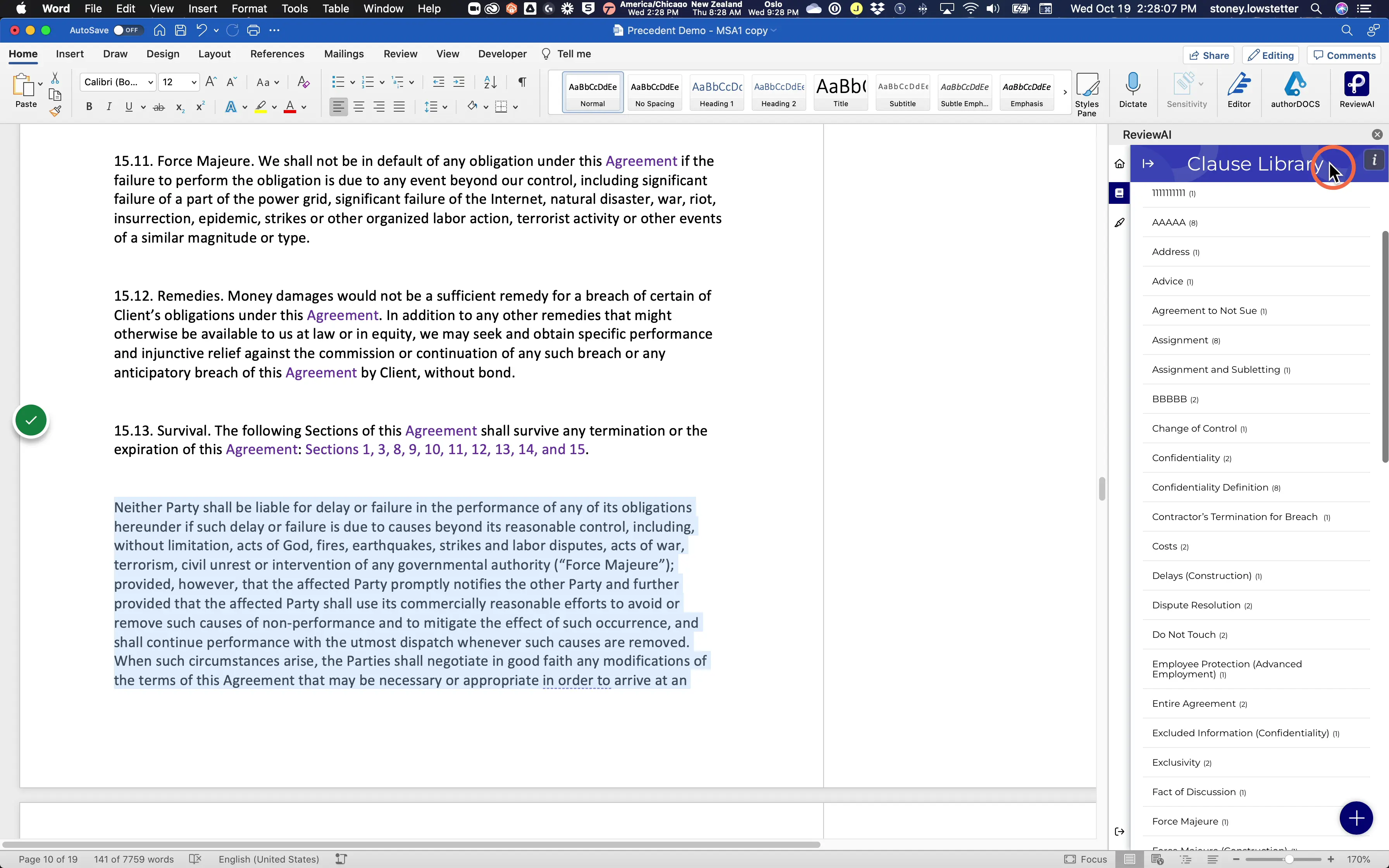The image size is (1389, 868).
Task: Click the Format Painter brush icon
Action: coord(56,111)
